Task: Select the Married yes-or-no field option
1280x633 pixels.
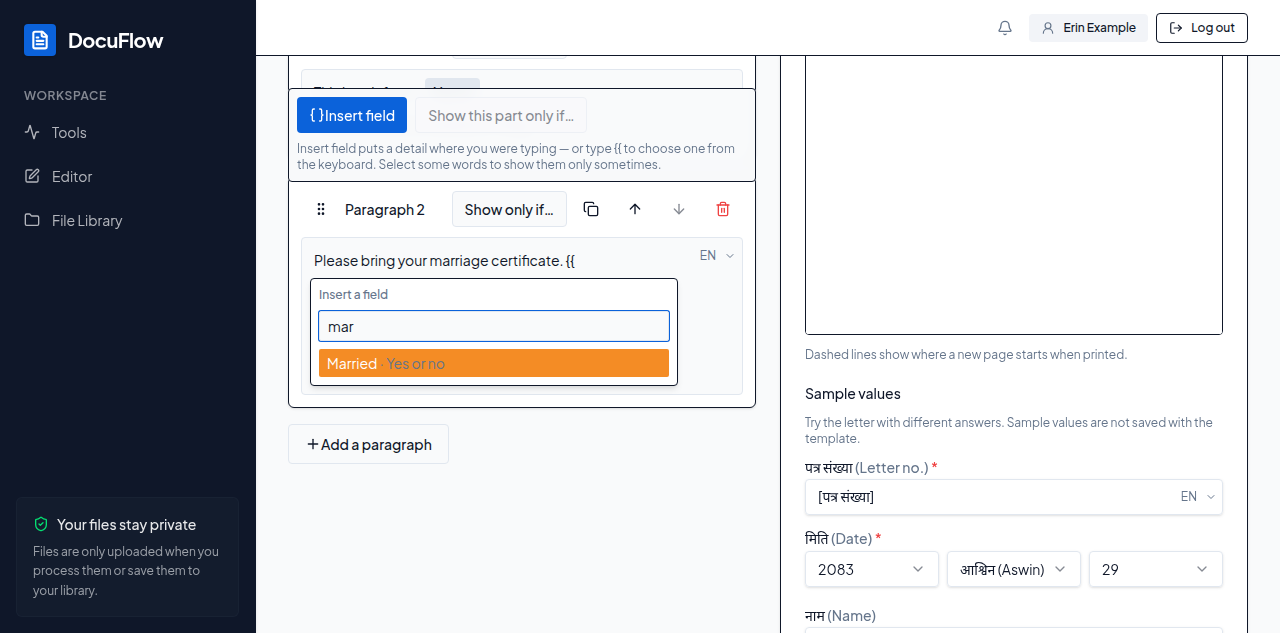Action: click(494, 363)
